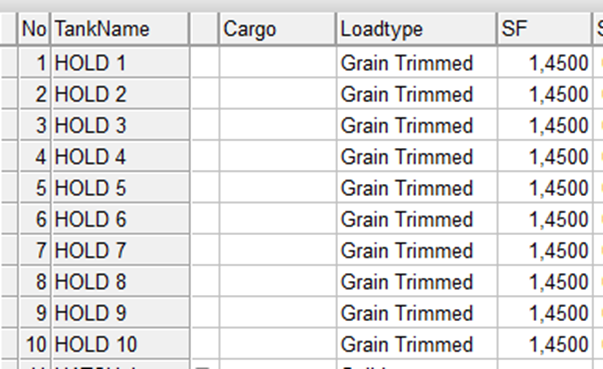Click the row selector left of HOLD 5
Screen dimensions: 603x369
tap(9, 188)
